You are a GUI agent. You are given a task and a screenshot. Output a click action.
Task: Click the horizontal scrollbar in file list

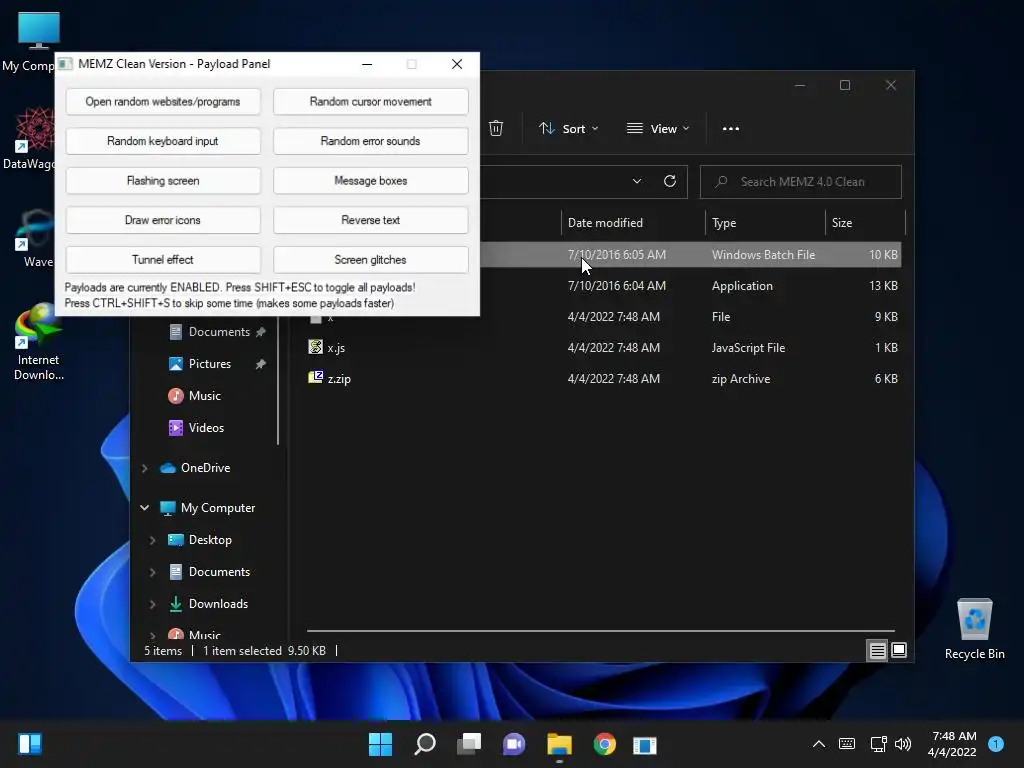[x=600, y=631]
